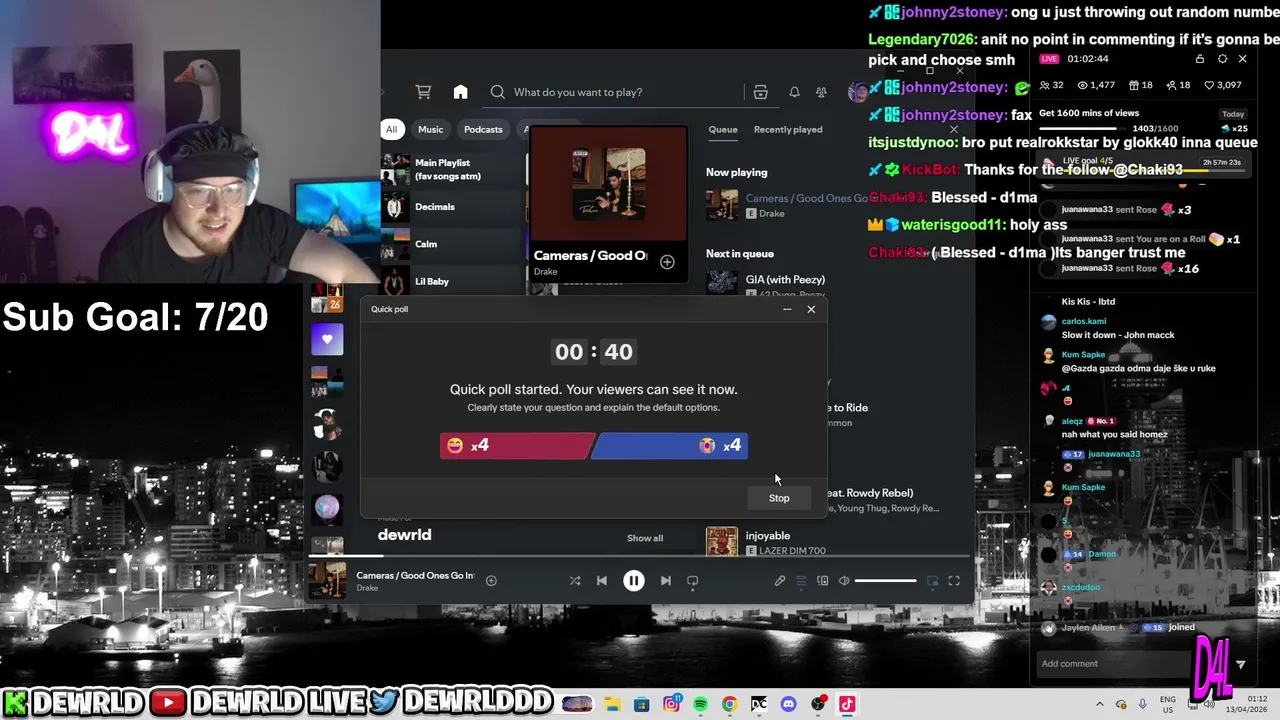Open the 'Lil Baby' library item

pyautogui.click(x=452, y=281)
